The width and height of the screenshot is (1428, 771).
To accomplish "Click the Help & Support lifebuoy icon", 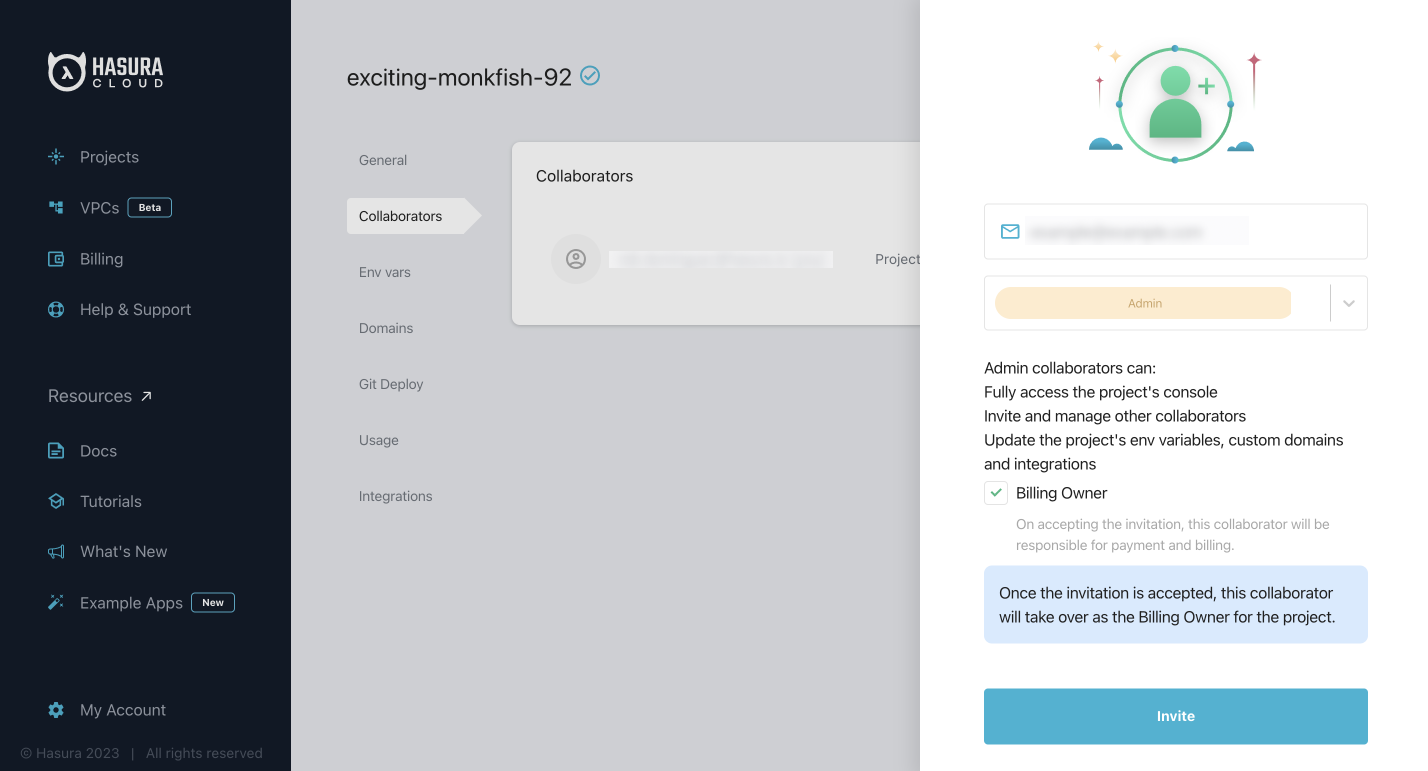I will 56,310.
